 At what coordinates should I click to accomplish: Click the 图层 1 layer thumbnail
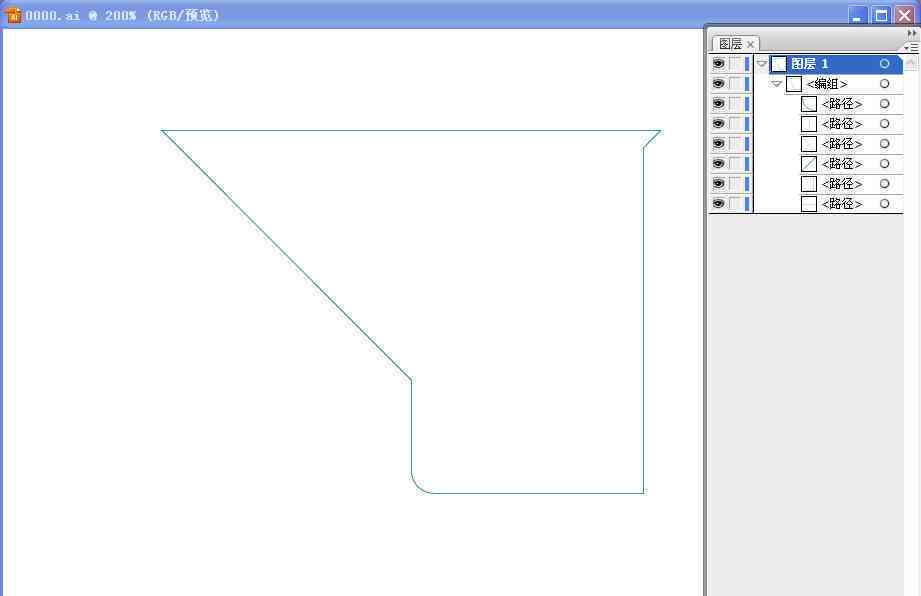(x=778, y=63)
